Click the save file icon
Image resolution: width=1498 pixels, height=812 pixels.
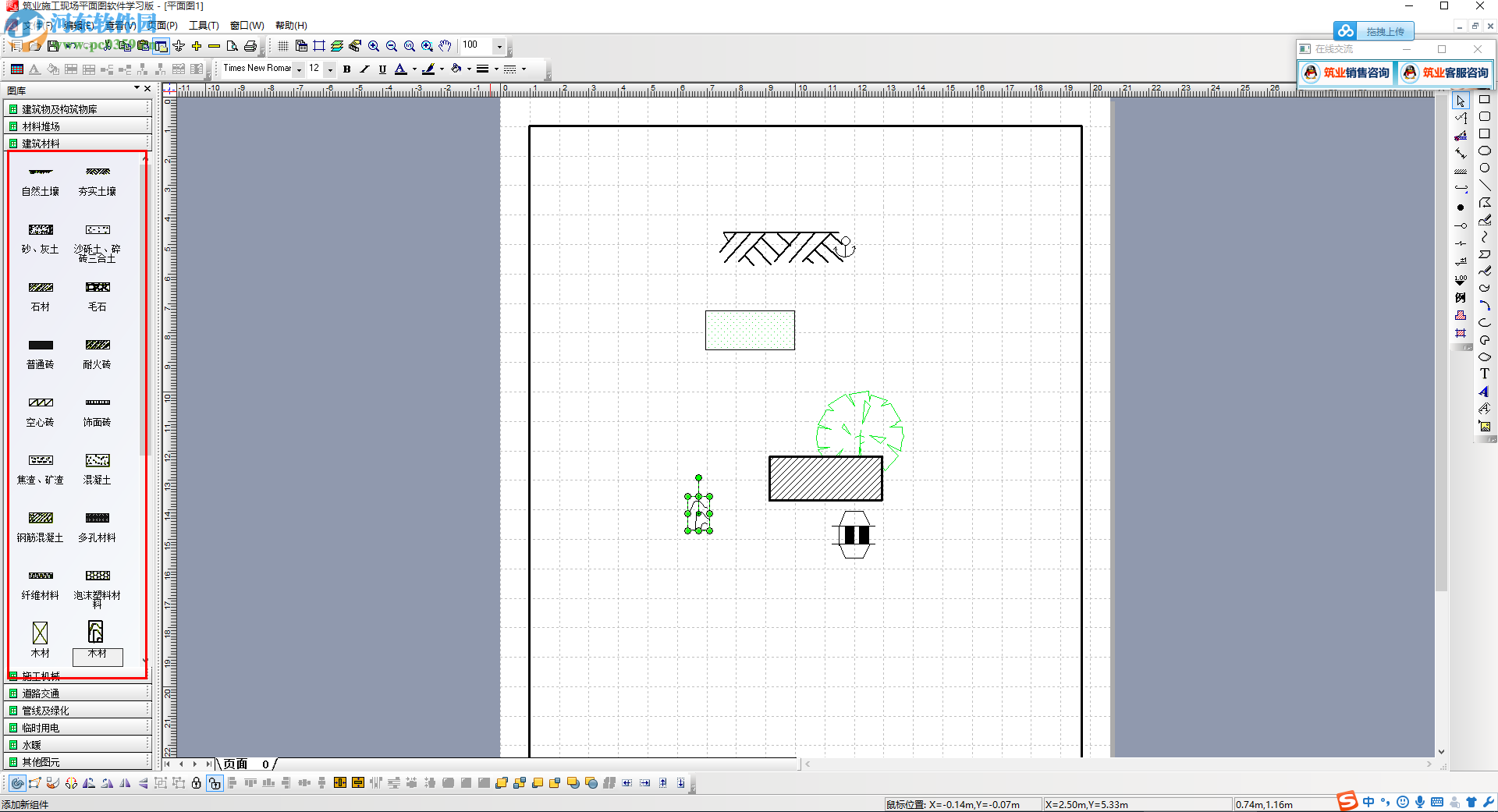[52, 46]
